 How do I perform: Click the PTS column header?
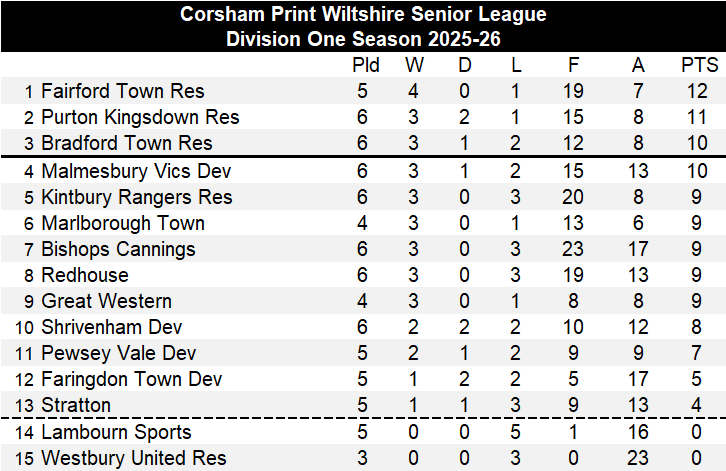point(699,66)
